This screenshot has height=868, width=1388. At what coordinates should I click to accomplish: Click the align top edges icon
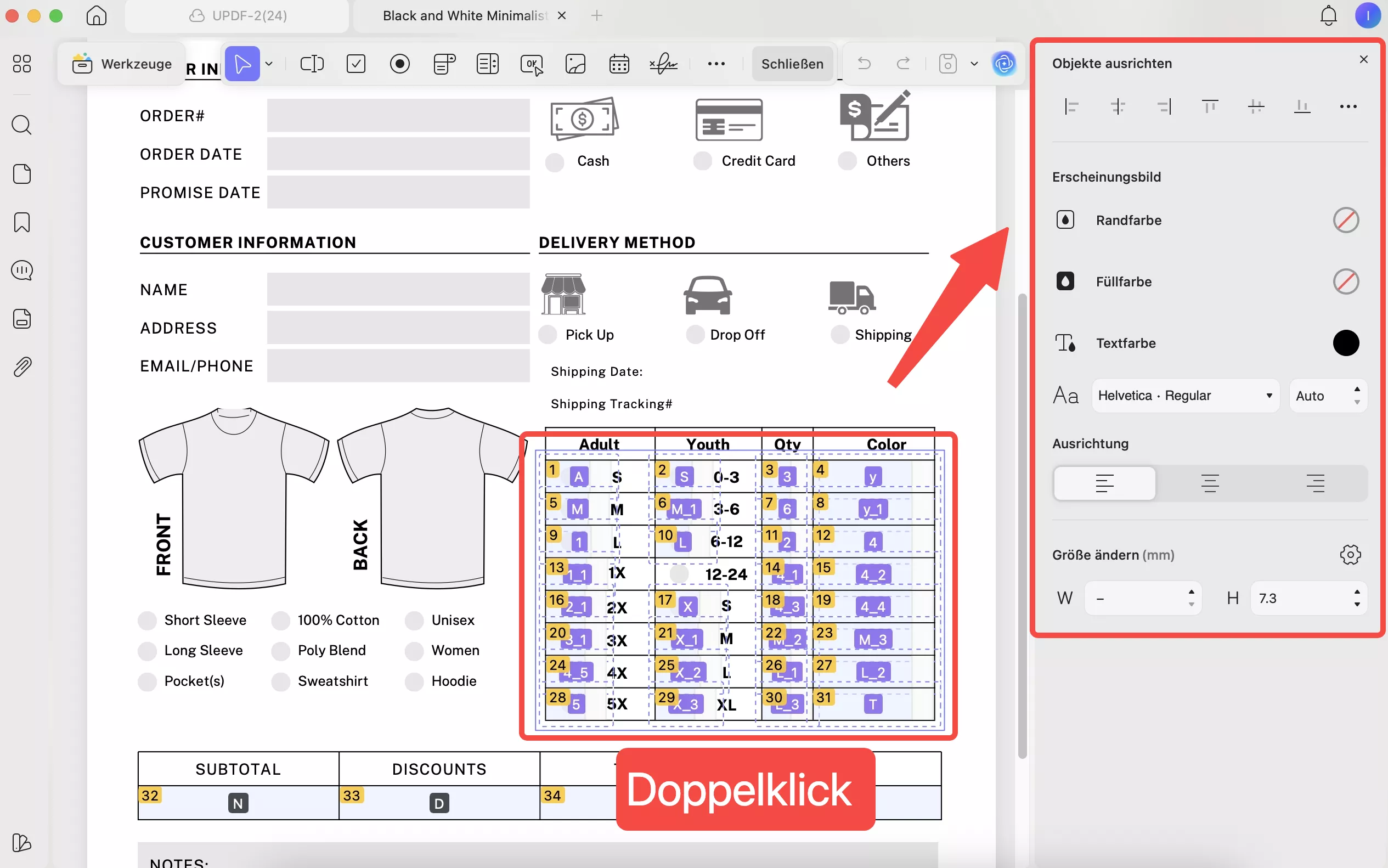pos(1210,106)
